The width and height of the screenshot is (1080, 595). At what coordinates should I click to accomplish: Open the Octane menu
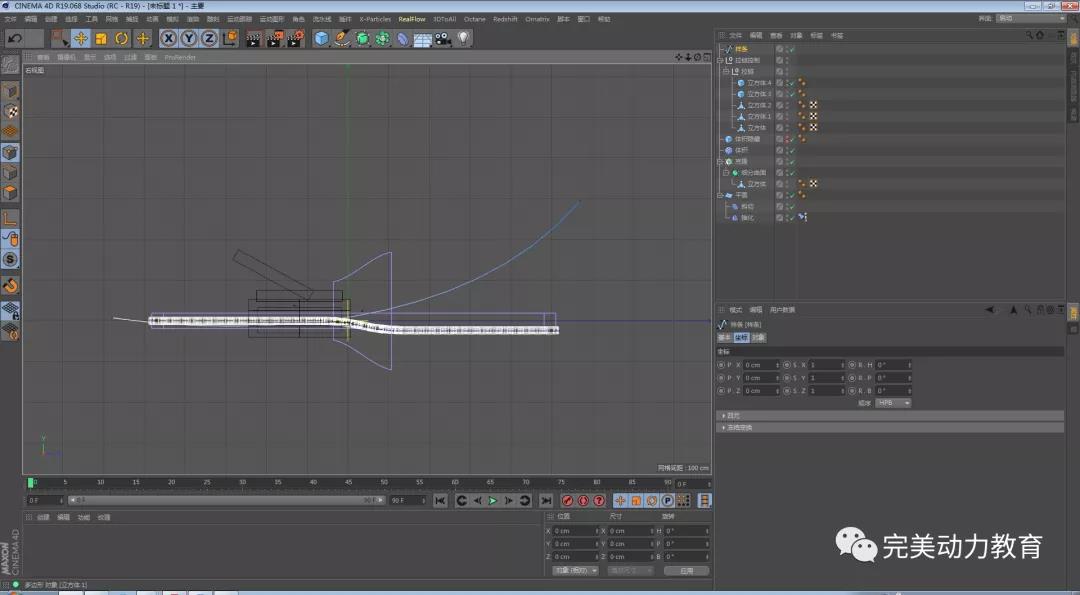(474, 19)
